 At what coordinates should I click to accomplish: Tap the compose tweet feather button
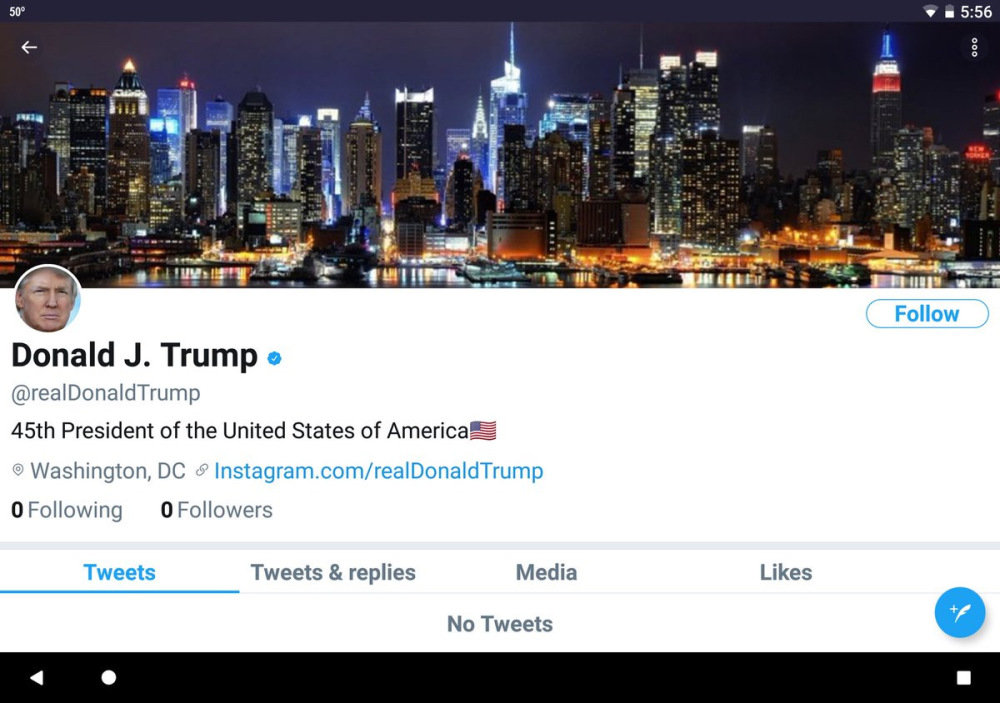pyautogui.click(x=960, y=612)
